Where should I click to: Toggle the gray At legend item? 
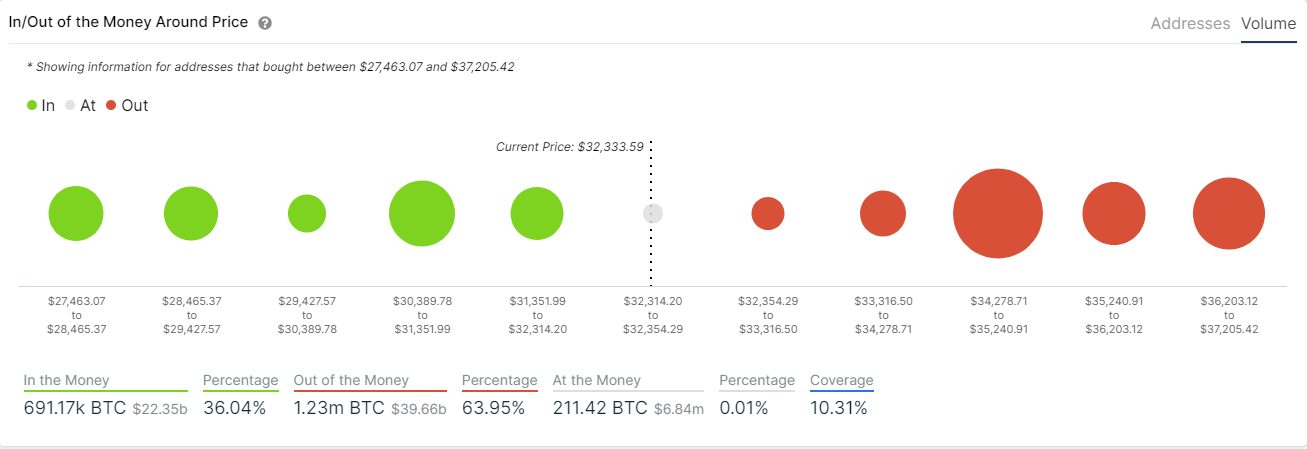[80, 105]
